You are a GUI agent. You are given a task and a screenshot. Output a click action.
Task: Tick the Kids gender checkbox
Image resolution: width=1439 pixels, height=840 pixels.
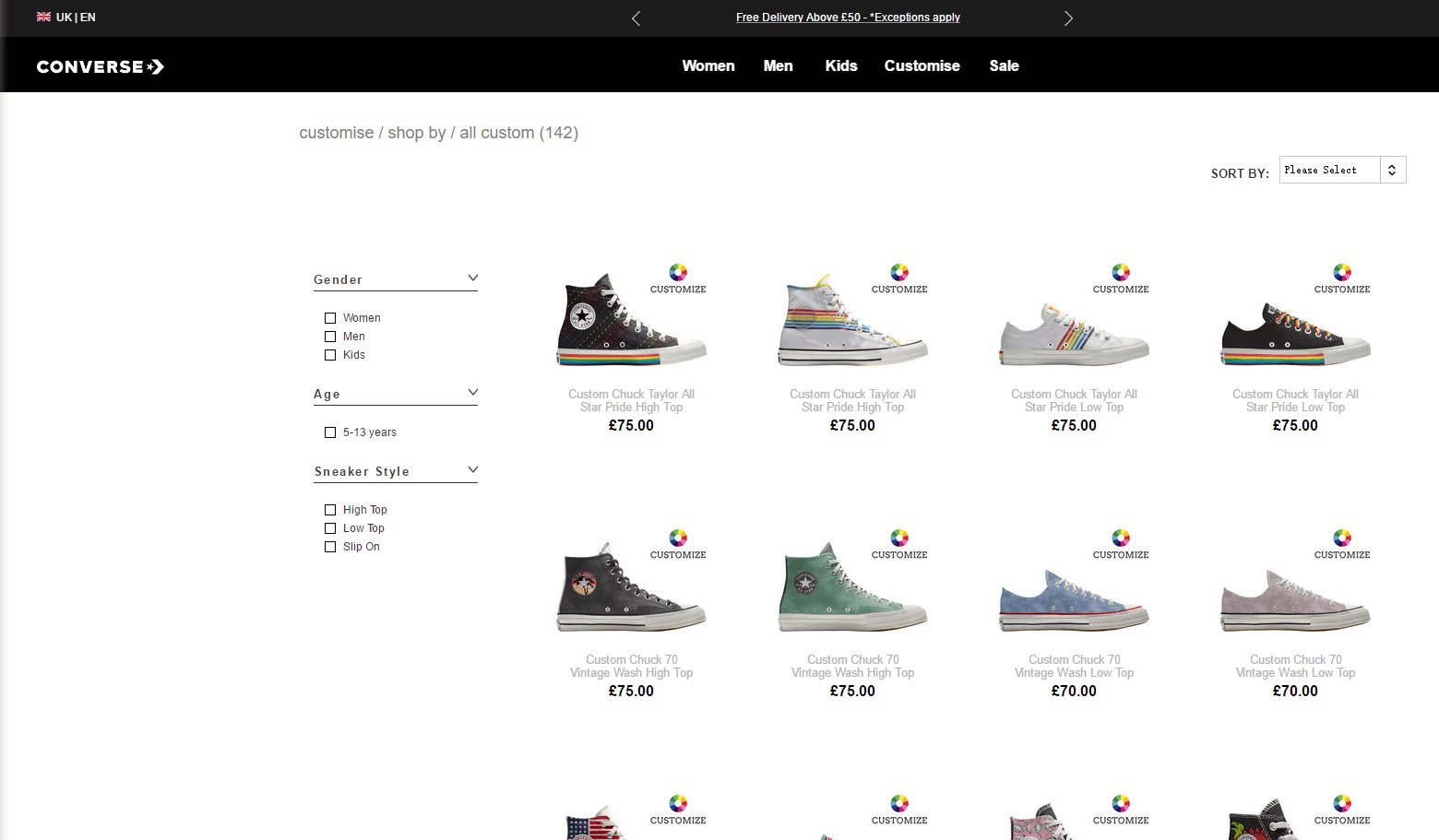click(330, 355)
